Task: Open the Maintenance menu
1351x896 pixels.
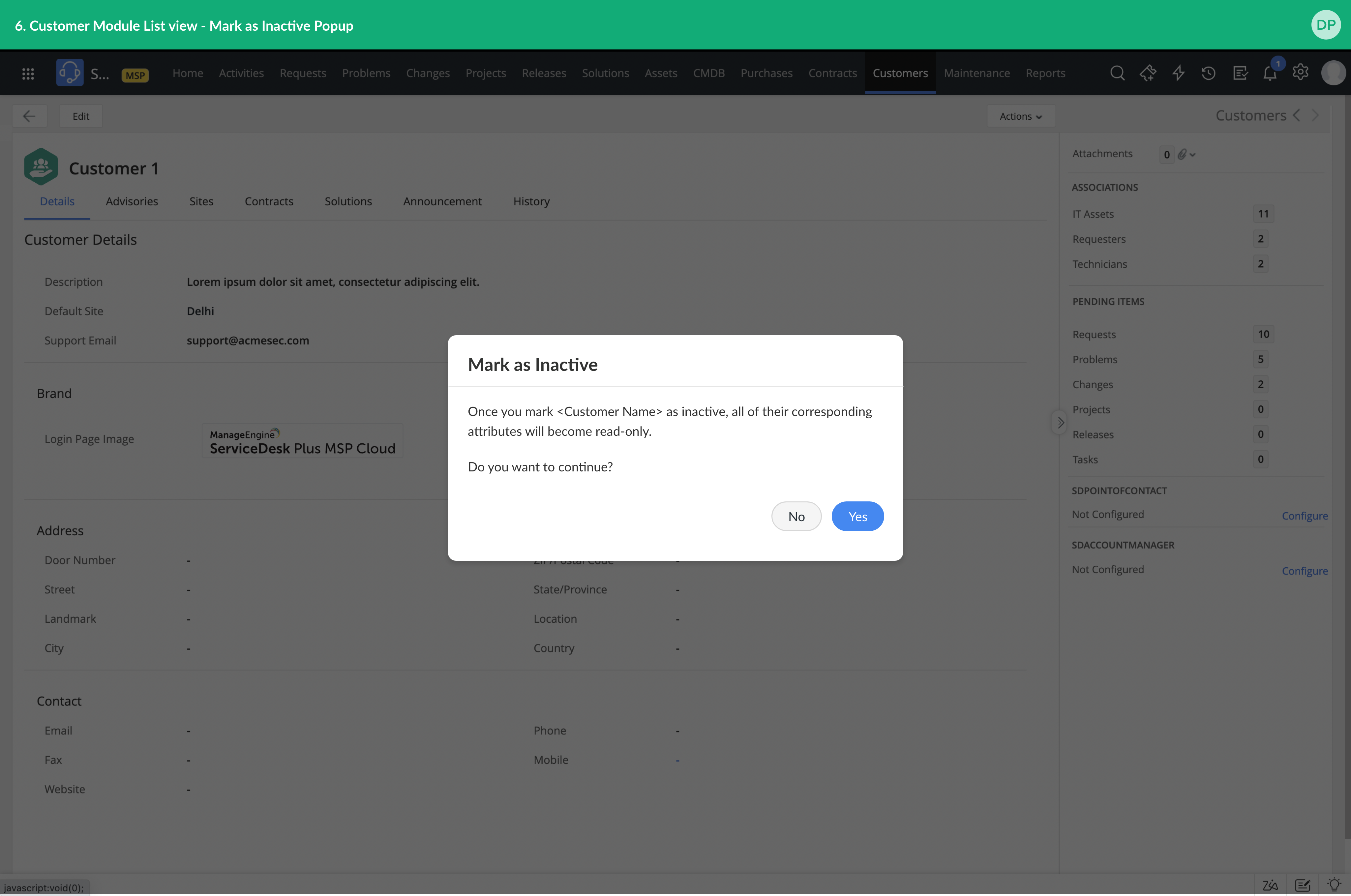Action: click(x=977, y=73)
